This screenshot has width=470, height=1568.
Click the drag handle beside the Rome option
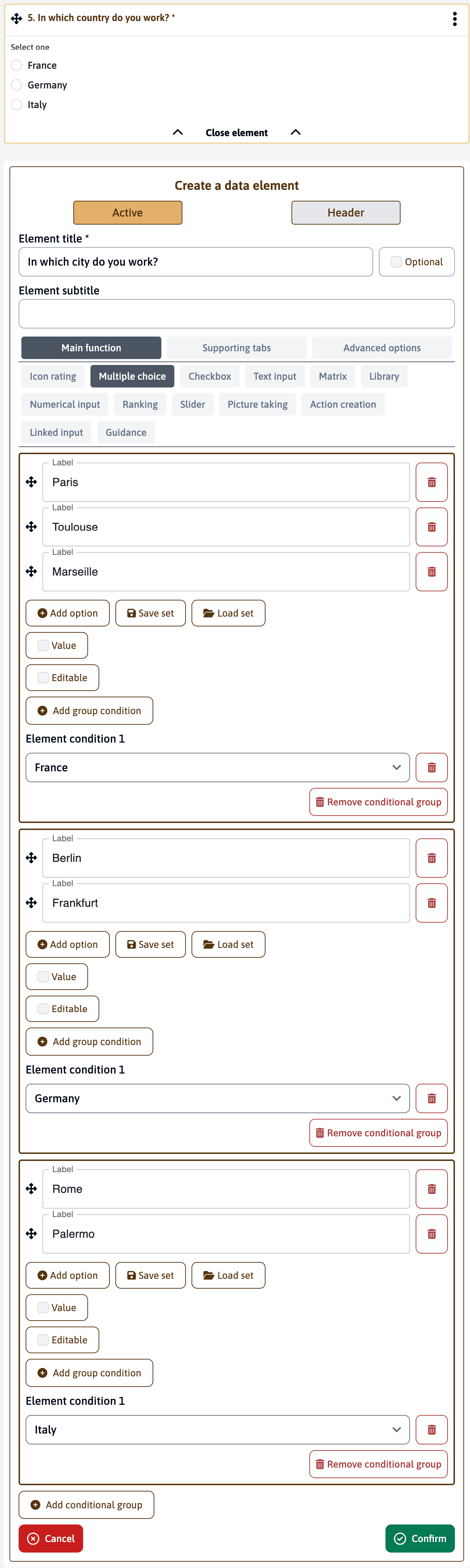click(31, 1188)
